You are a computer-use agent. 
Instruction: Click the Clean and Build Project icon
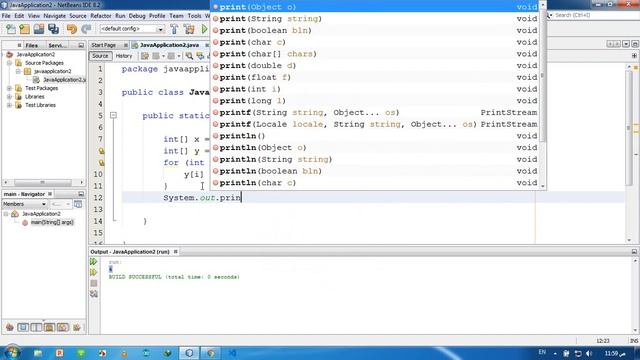189,29
